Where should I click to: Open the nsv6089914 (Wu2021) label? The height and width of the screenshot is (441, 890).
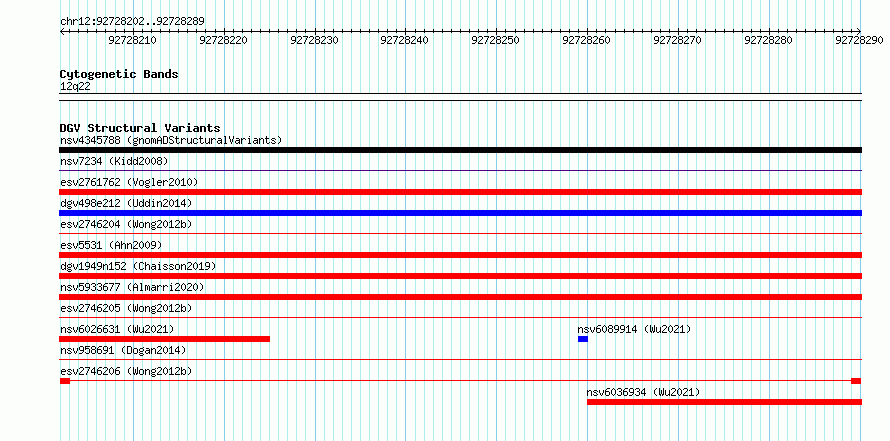(x=634, y=329)
